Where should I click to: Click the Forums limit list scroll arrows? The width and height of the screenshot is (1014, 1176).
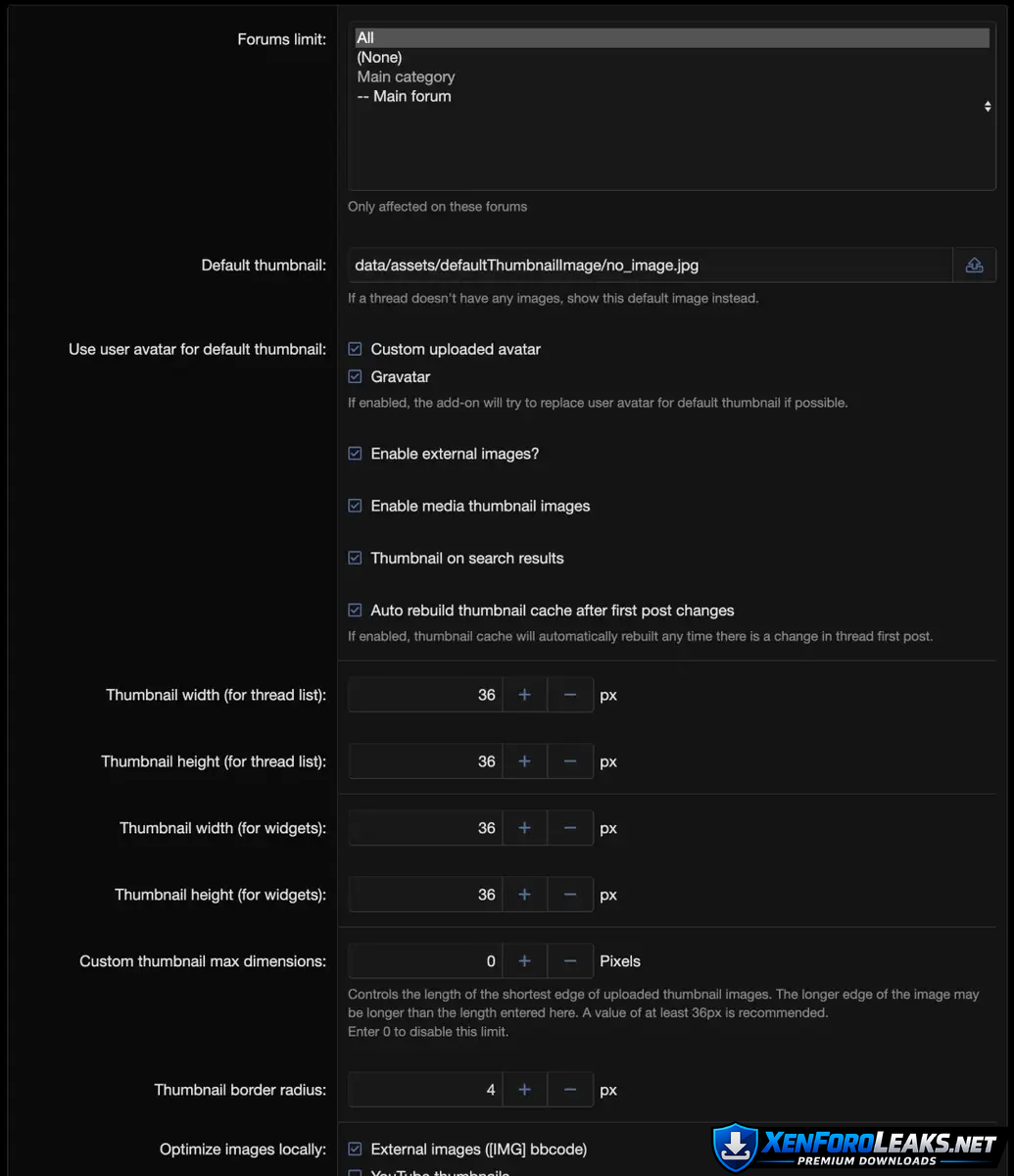tap(987, 106)
